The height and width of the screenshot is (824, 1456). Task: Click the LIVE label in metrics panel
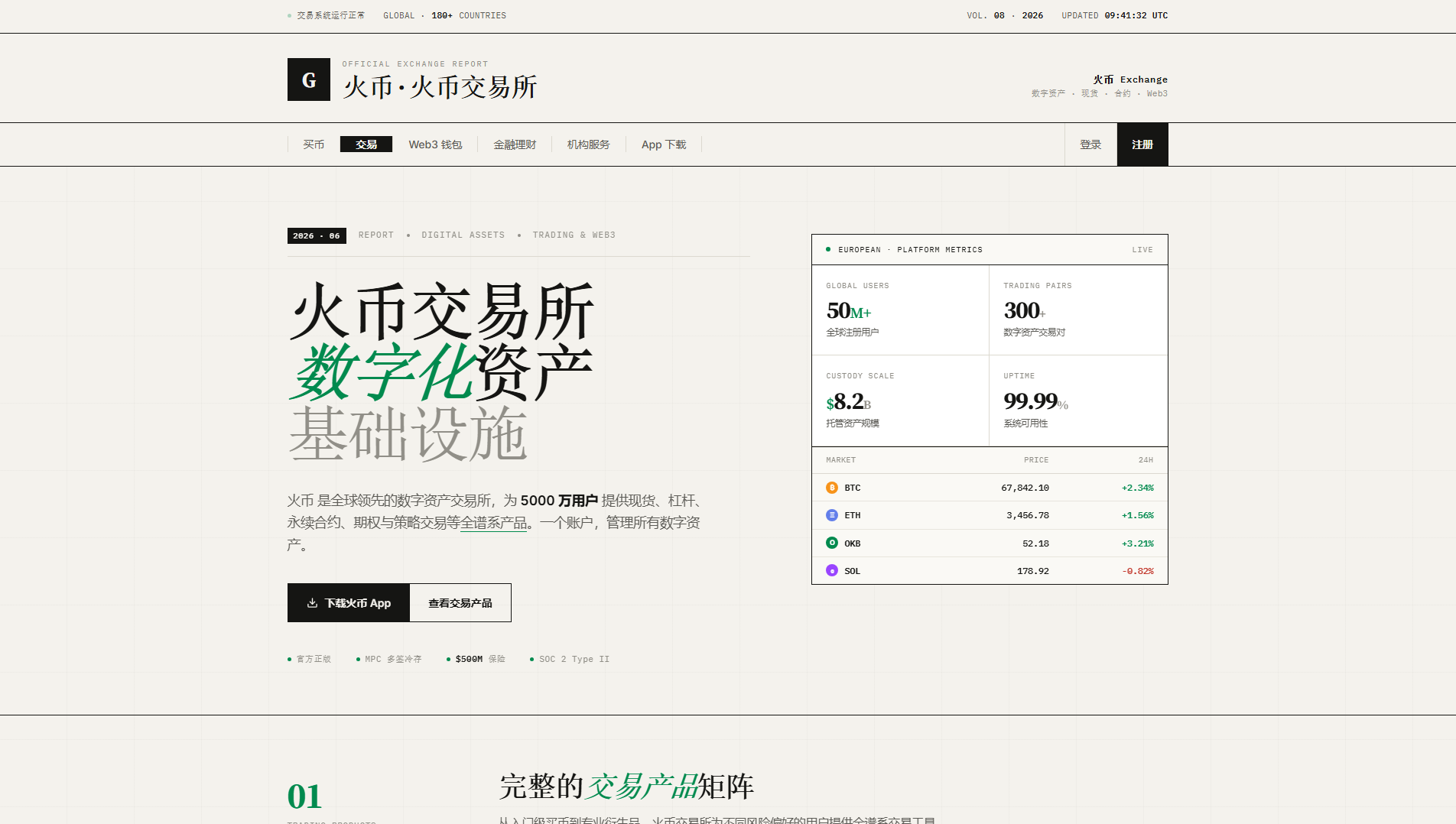[1142, 250]
